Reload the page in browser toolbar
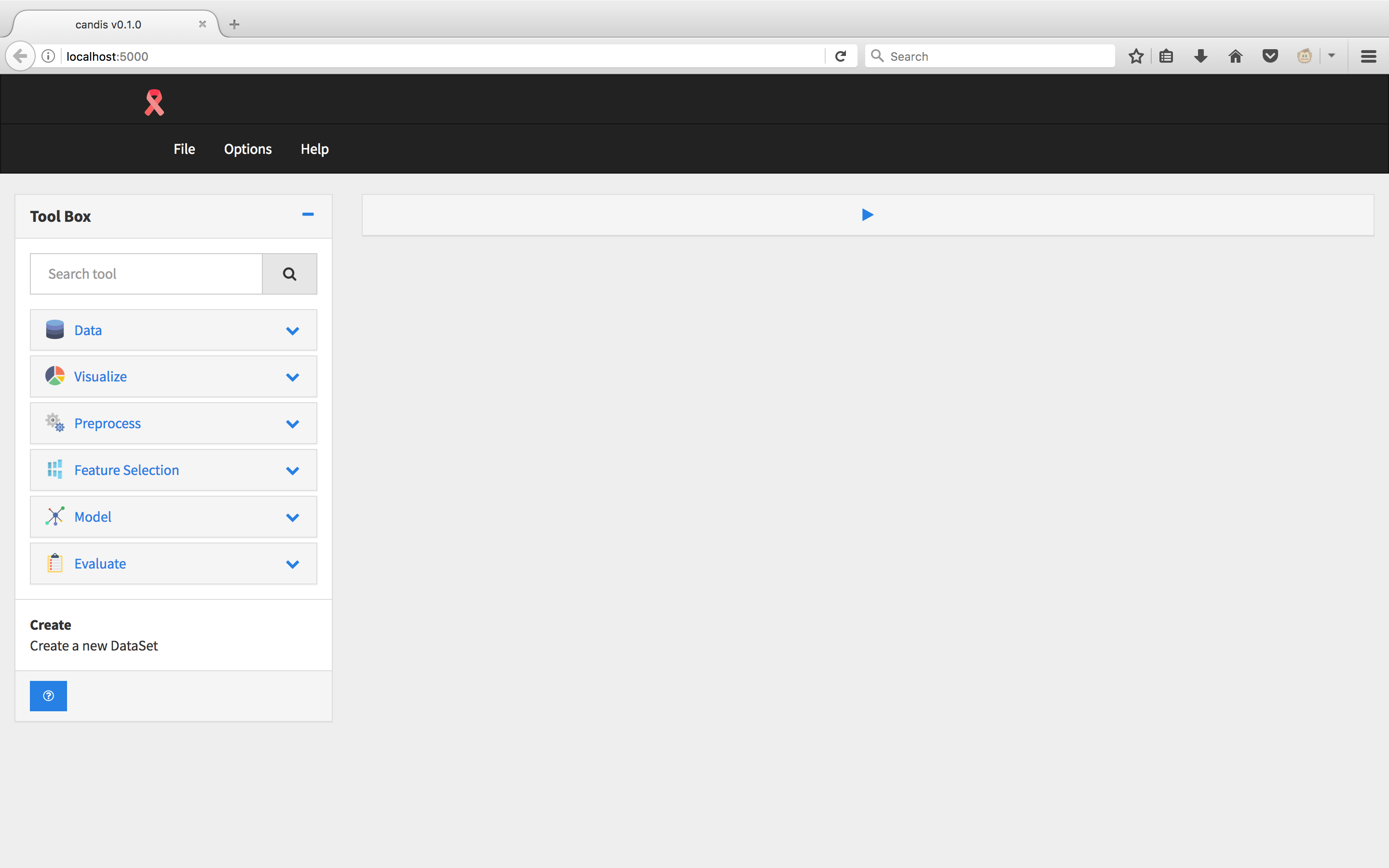The height and width of the screenshot is (868, 1389). click(840, 56)
